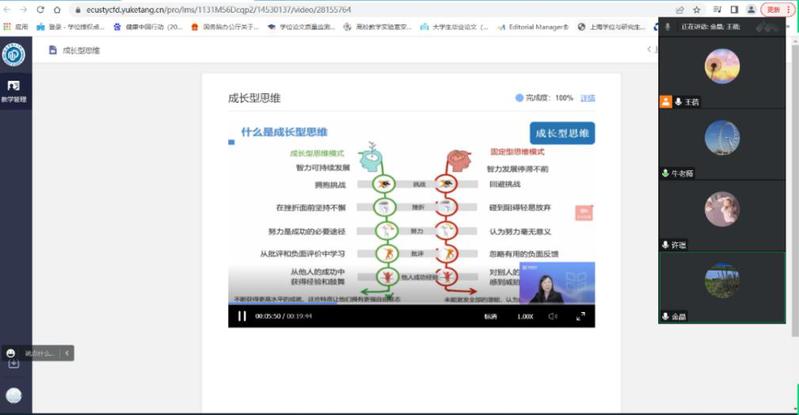Open 教学管理 in the left sidebar
Screen dimensions: 799x415
point(14,91)
